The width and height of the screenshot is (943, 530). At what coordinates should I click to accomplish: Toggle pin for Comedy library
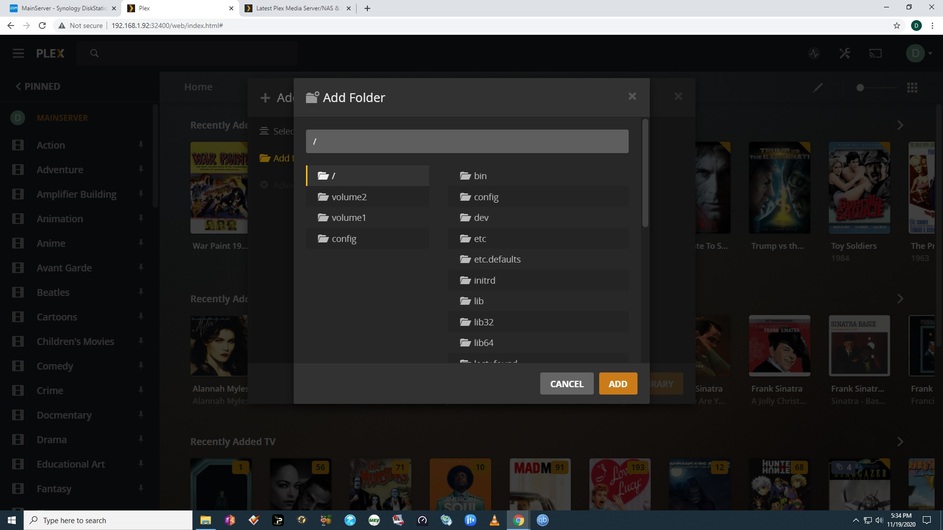tap(141, 366)
